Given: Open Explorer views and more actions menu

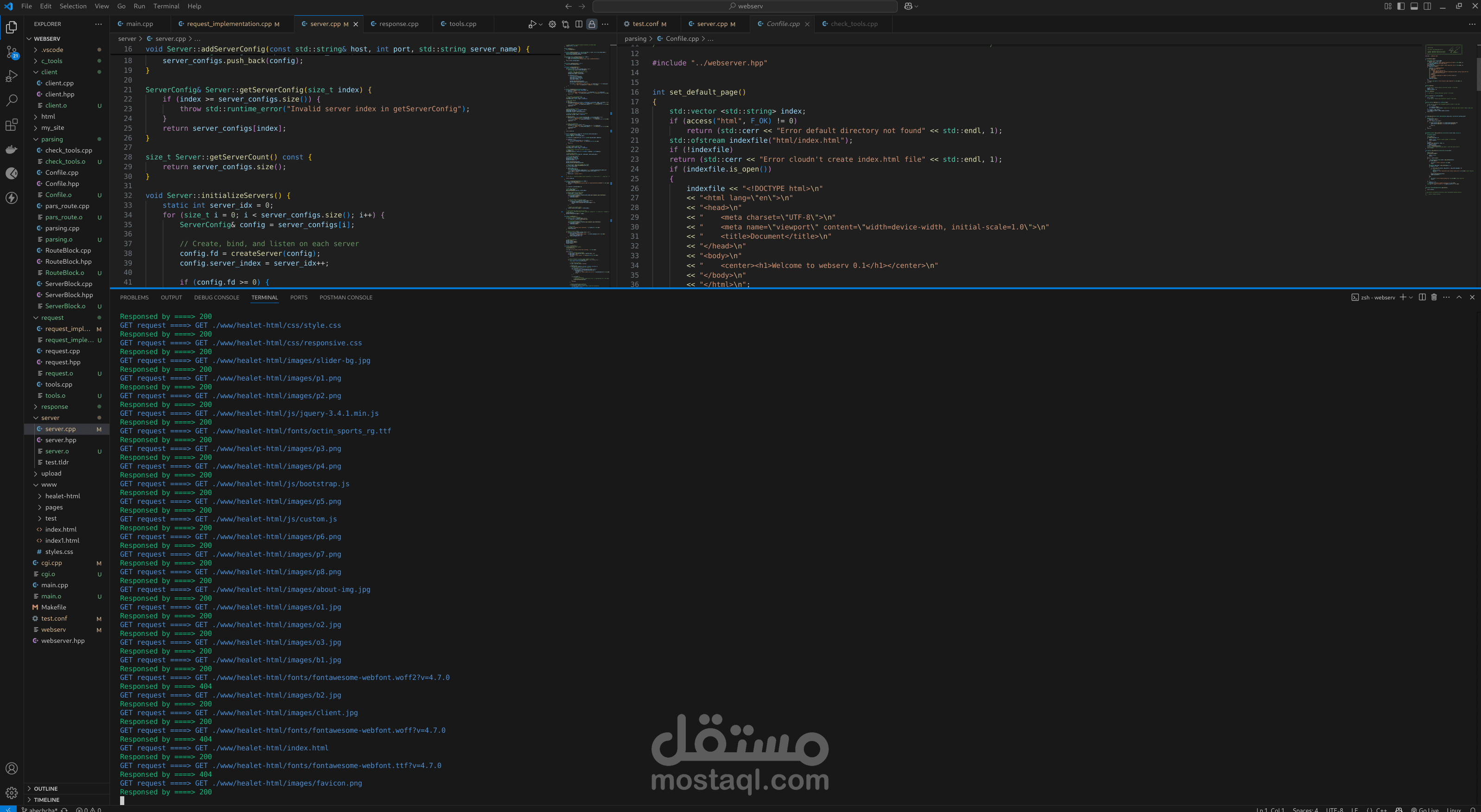Looking at the screenshot, I should (x=98, y=24).
